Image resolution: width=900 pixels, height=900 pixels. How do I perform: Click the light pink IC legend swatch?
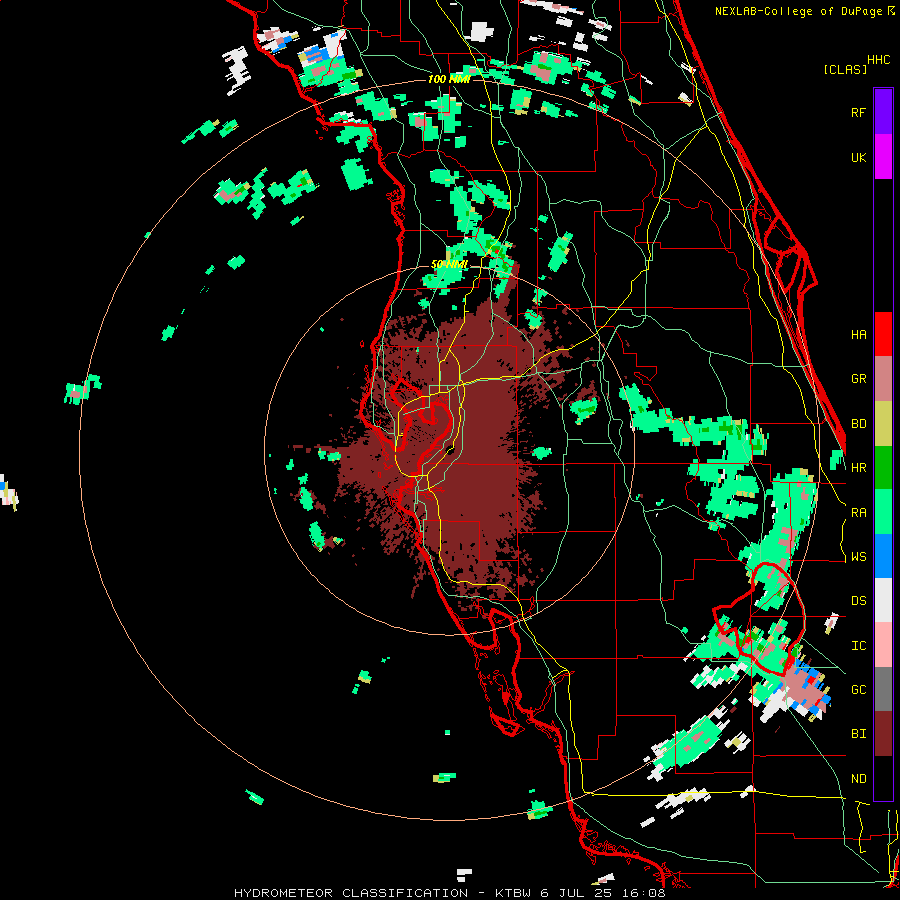883,645
